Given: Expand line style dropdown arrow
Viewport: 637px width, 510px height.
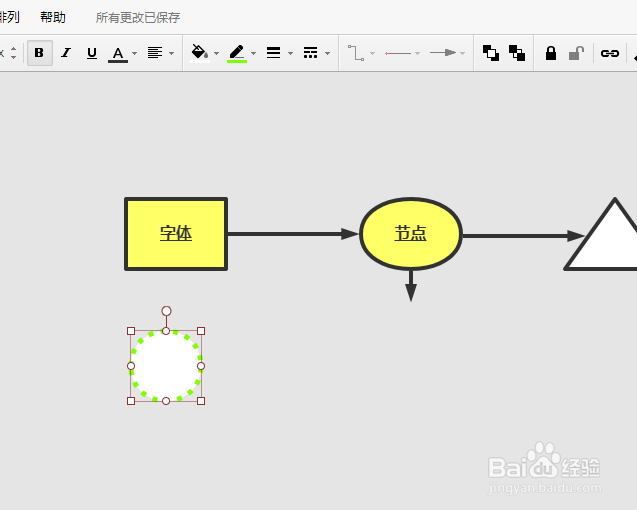Looking at the screenshot, I should point(327,53).
